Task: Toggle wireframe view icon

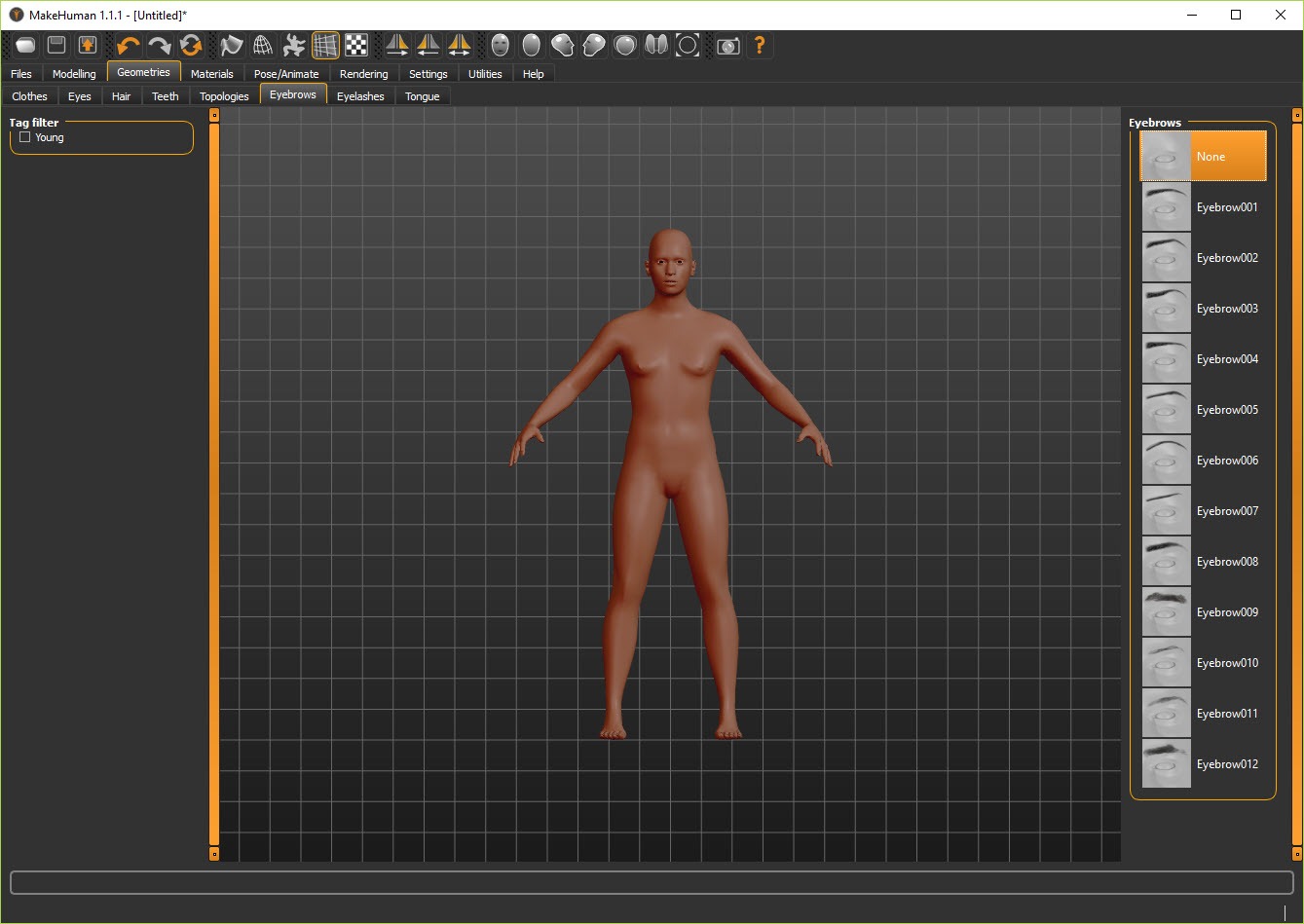Action: [262, 46]
